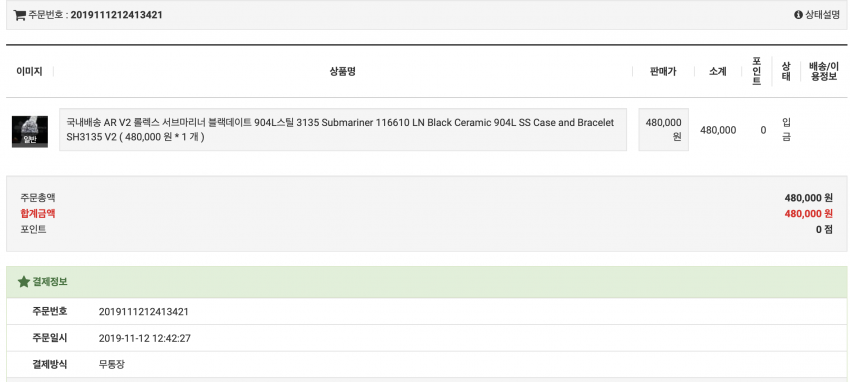Select the 상태 column header
This screenshot has width=850, height=382.
pyautogui.click(x=786, y=71)
